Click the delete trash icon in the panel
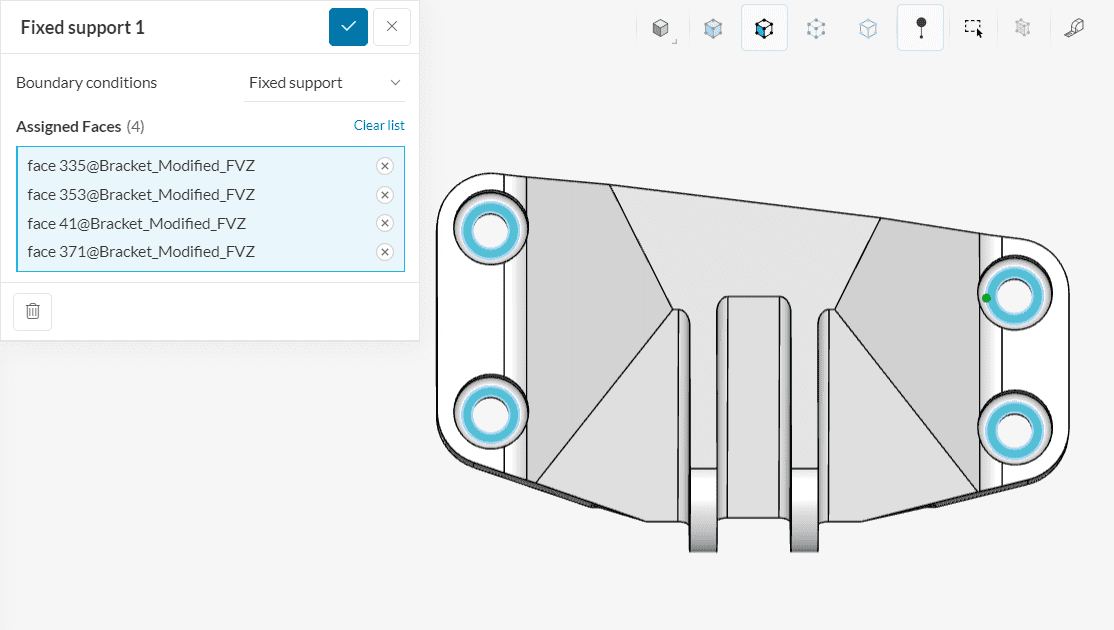This screenshot has width=1114, height=630. [32, 311]
